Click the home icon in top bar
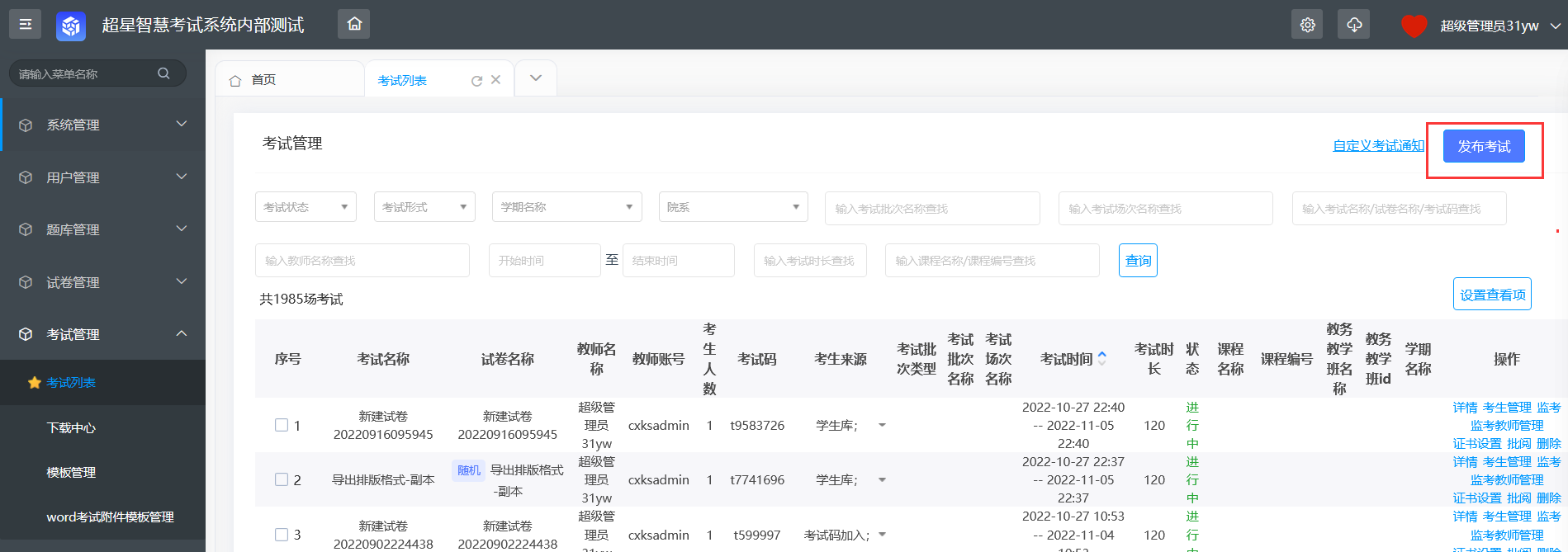 pyautogui.click(x=354, y=24)
